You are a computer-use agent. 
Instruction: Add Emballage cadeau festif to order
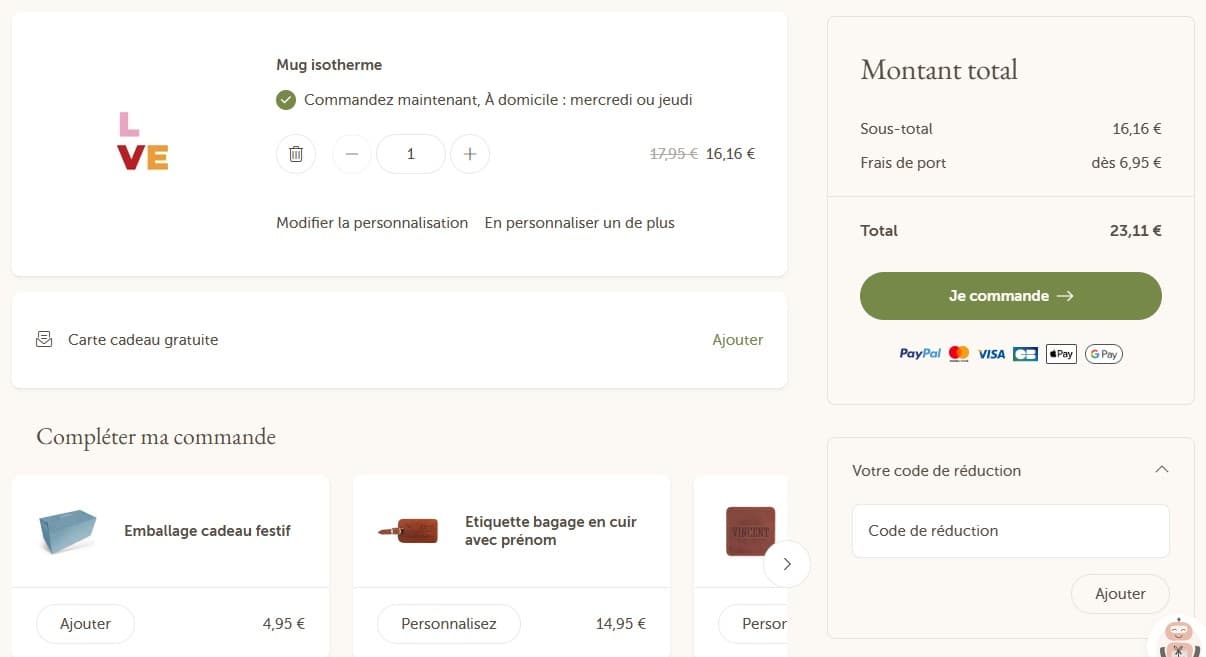click(85, 624)
